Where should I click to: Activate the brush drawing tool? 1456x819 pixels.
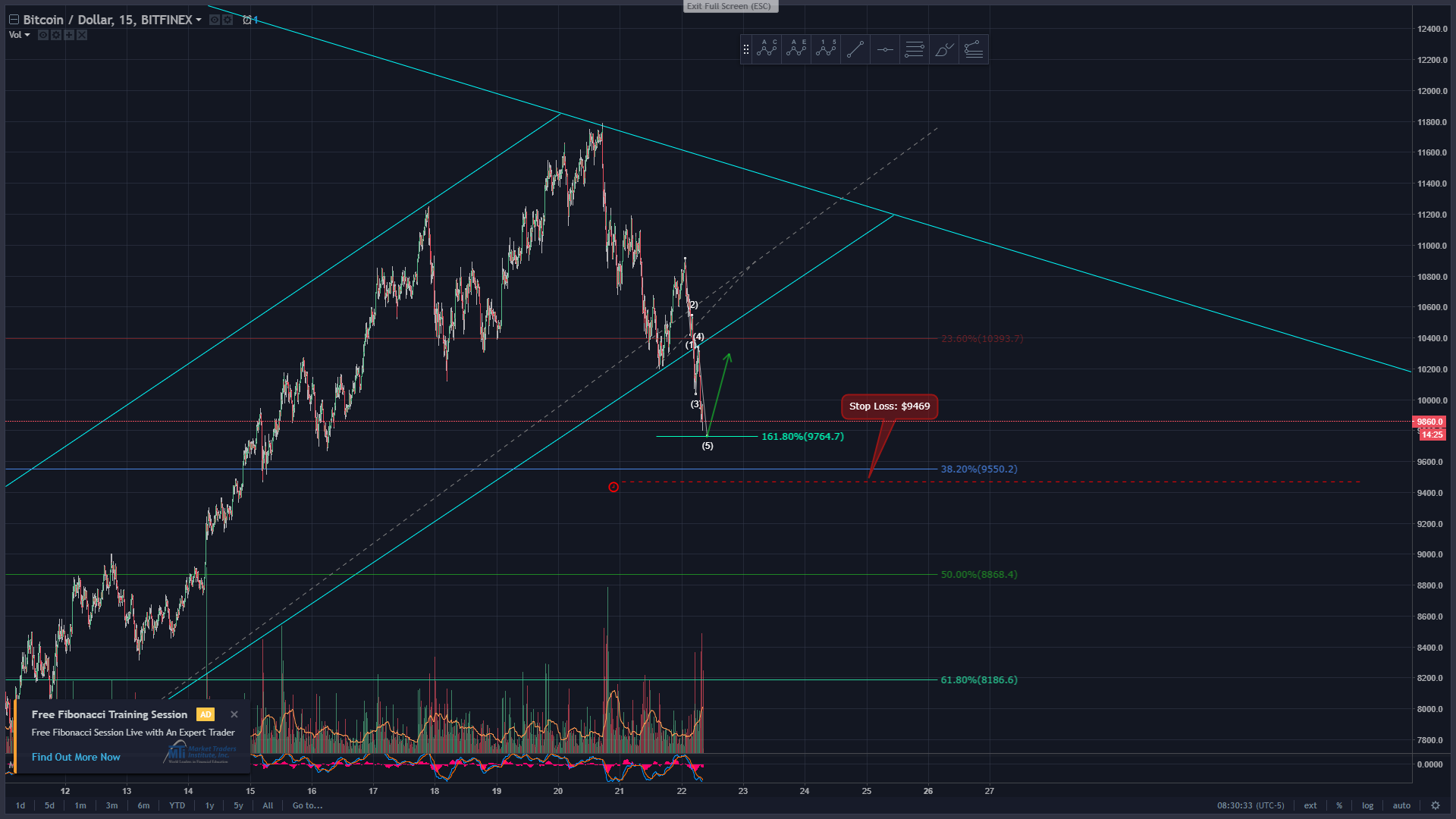[x=944, y=49]
